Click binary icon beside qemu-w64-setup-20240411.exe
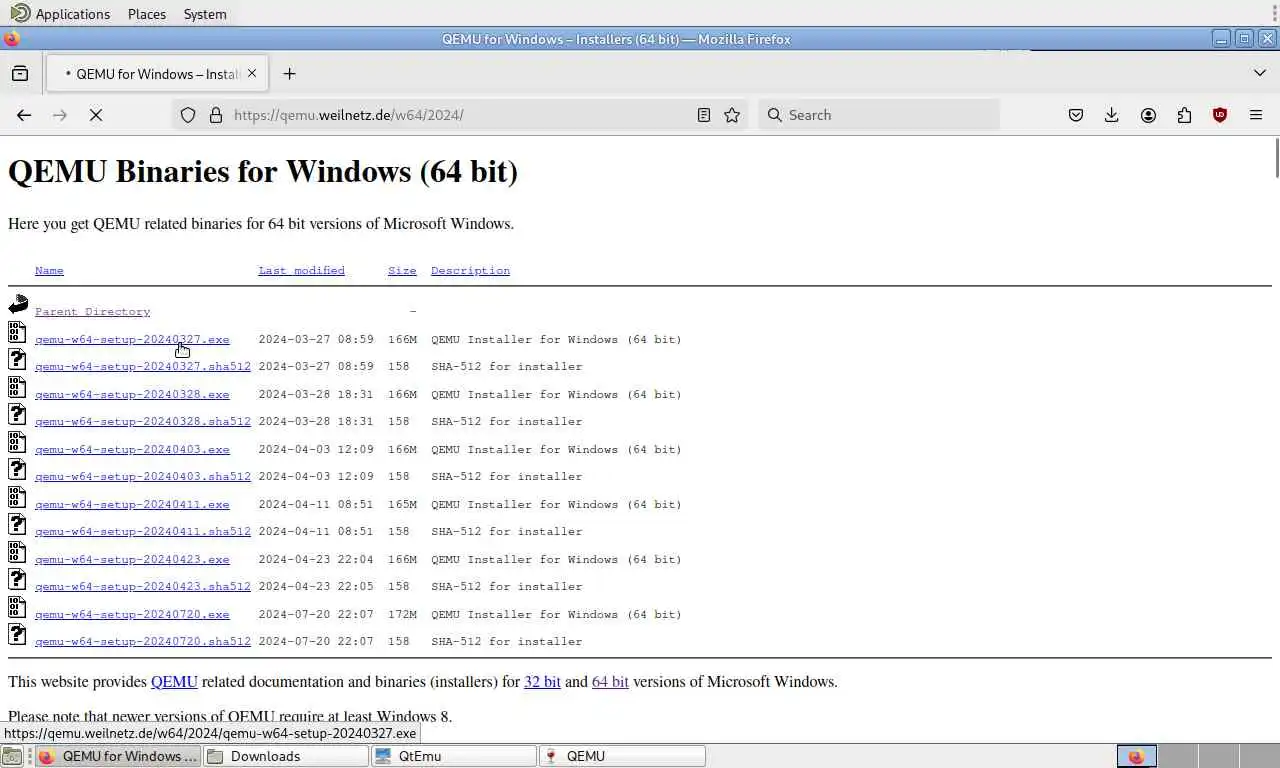 pyautogui.click(x=17, y=497)
